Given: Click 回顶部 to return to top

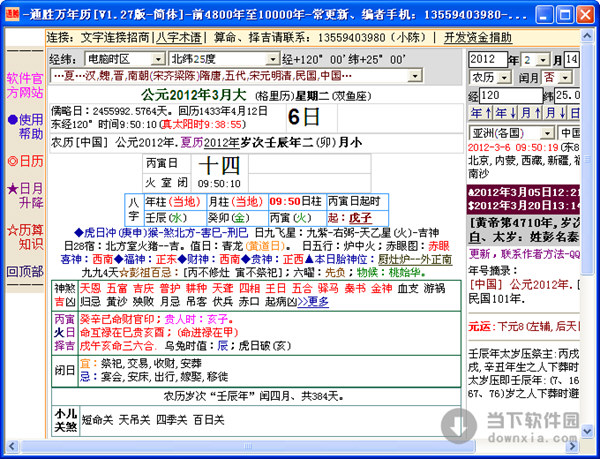Looking at the screenshot, I should coord(25,271).
